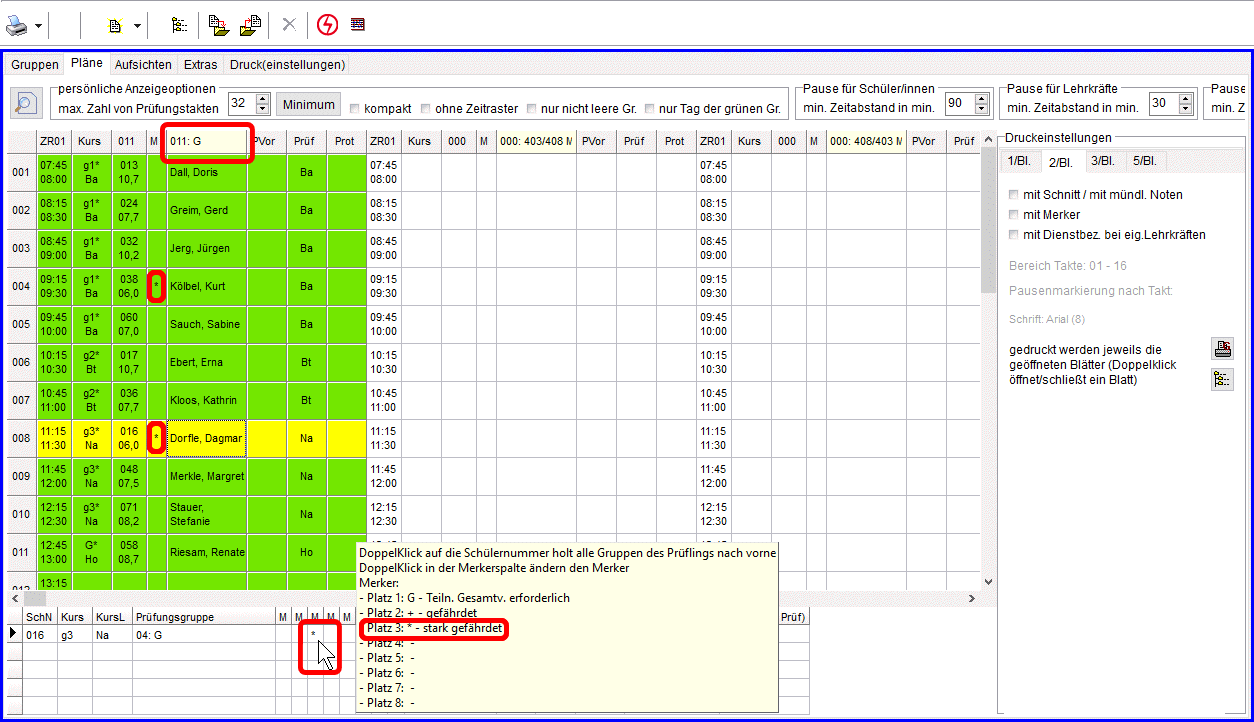Increase max. Zahl von Prüfungstakten stepper

[263, 98]
